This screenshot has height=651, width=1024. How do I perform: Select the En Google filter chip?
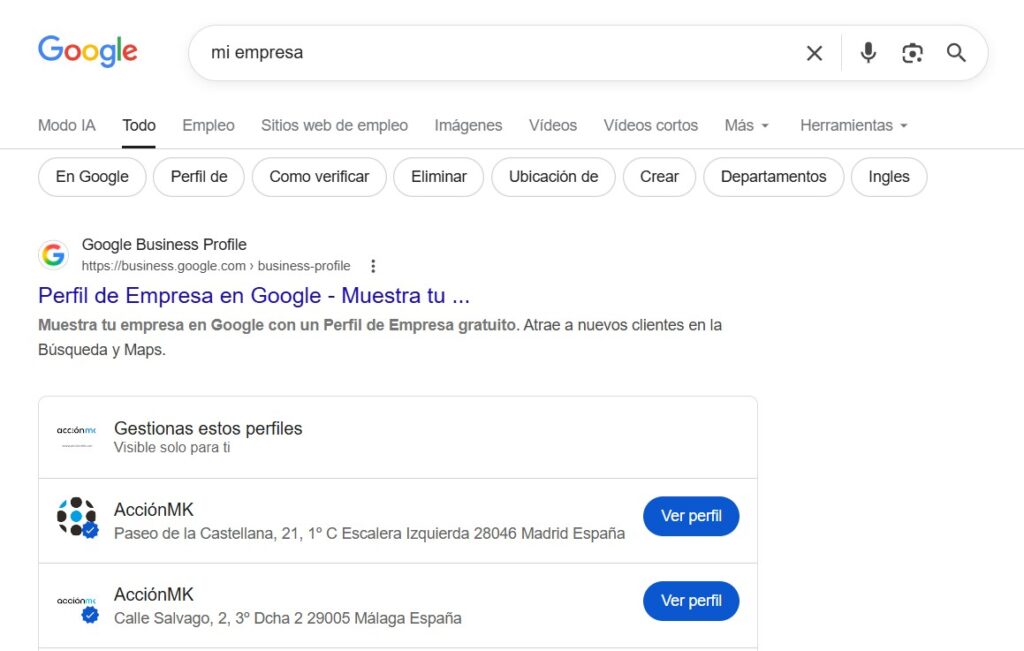[x=91, y=176]
